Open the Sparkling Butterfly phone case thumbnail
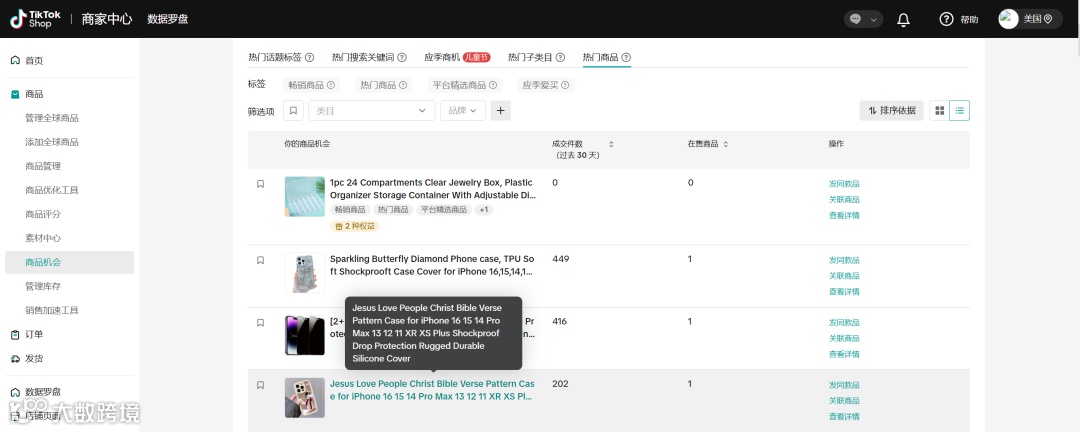The width and height of the screenshot is (1080, 432). point(304,273)
